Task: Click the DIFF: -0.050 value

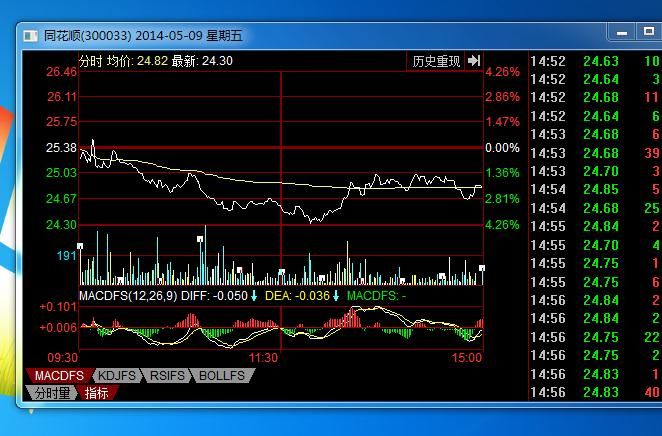Action: pos(214,296)
